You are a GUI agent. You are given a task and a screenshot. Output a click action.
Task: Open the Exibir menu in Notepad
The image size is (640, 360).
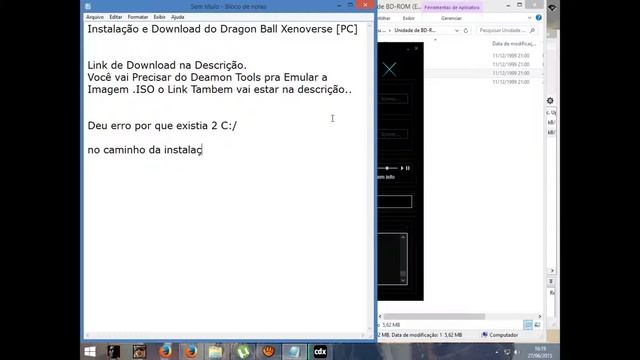tap(159, 17)
